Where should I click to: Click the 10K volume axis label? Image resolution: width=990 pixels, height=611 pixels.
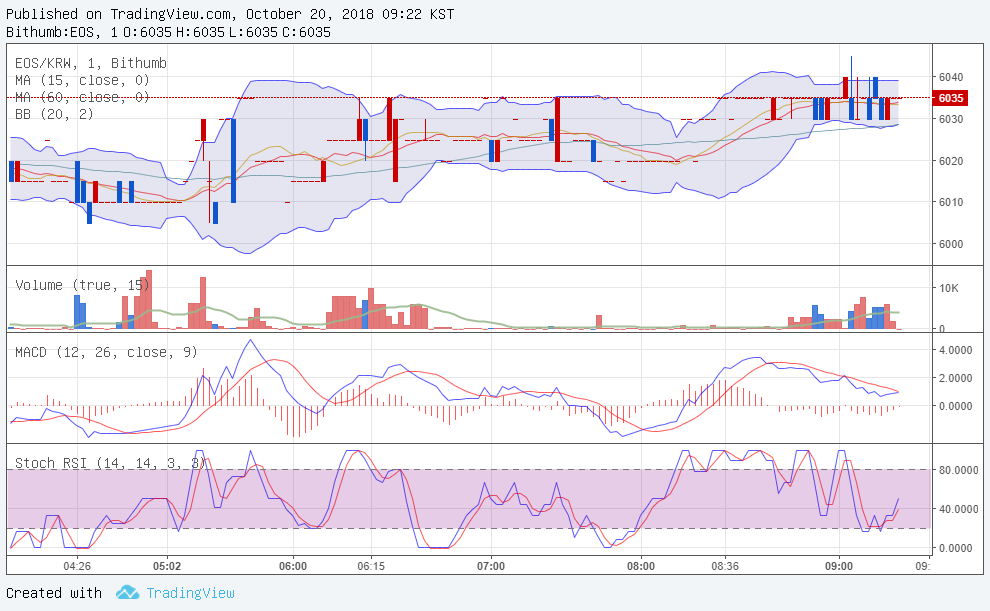point(948,288)
